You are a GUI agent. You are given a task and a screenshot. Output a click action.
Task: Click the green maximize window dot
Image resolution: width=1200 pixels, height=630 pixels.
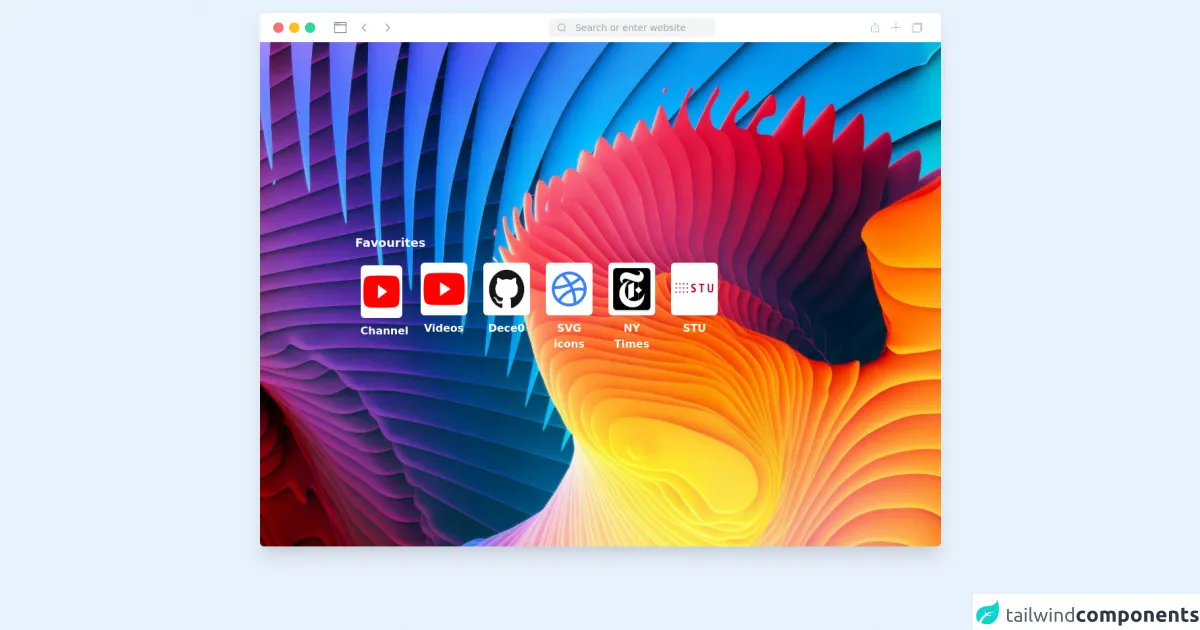310,28
